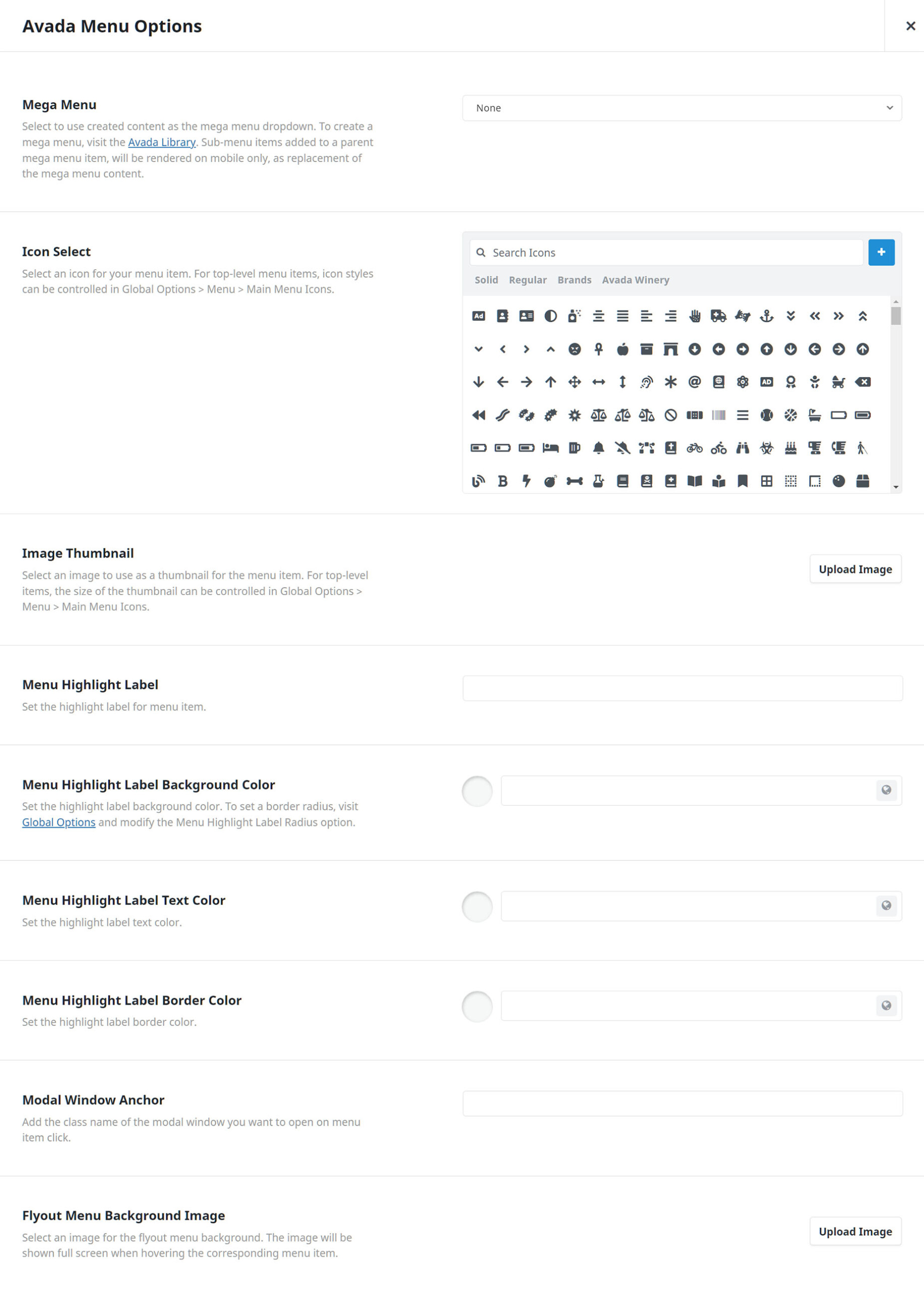This screenshot has height=1291, width=924.
Task: Switch to the Avada Winery icon tab
Action: (636, 280)
